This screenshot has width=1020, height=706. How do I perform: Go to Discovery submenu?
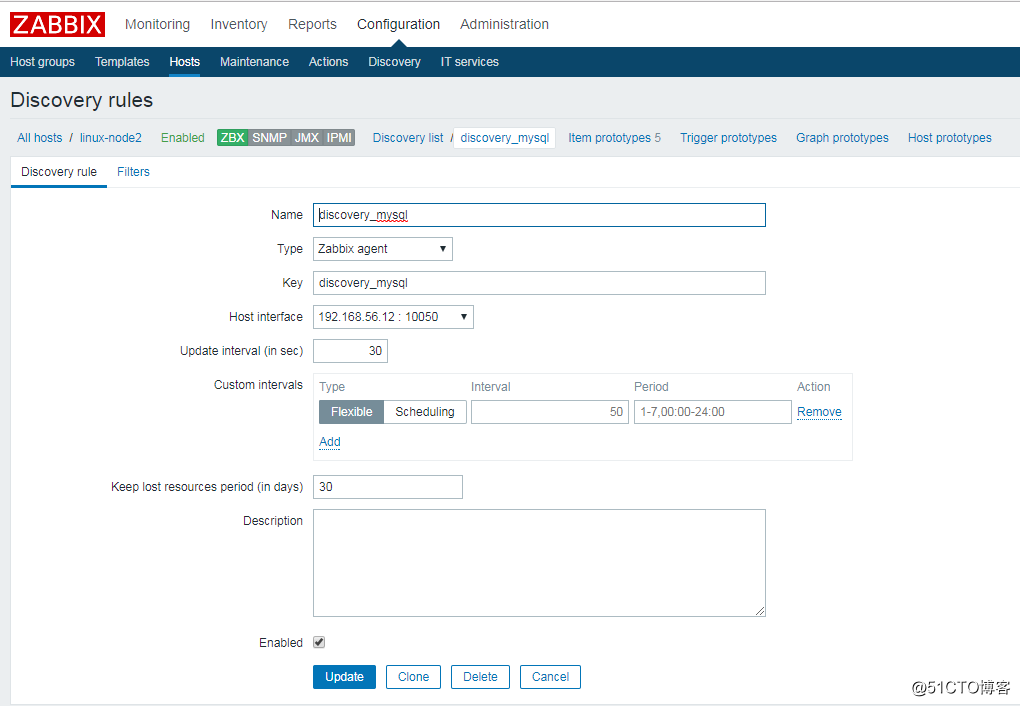(x=394, y=62)
